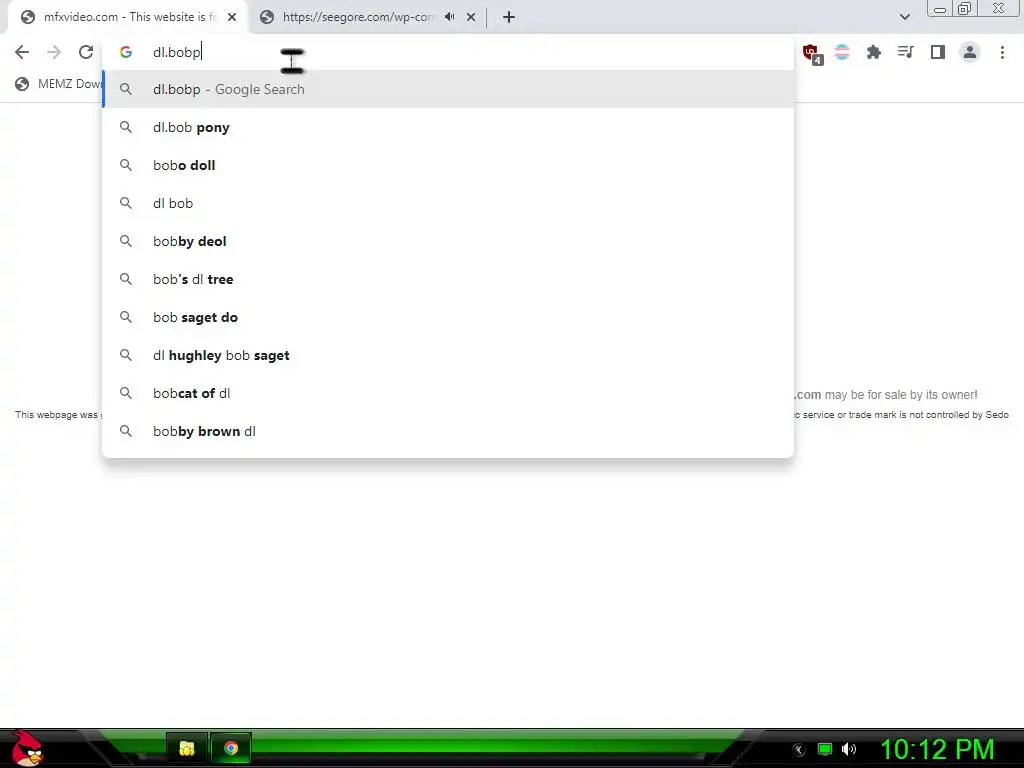Choose the 'dl.bob pony' suggestion
The width and height of the screenshot is (1024, 768).
point(448,127)
